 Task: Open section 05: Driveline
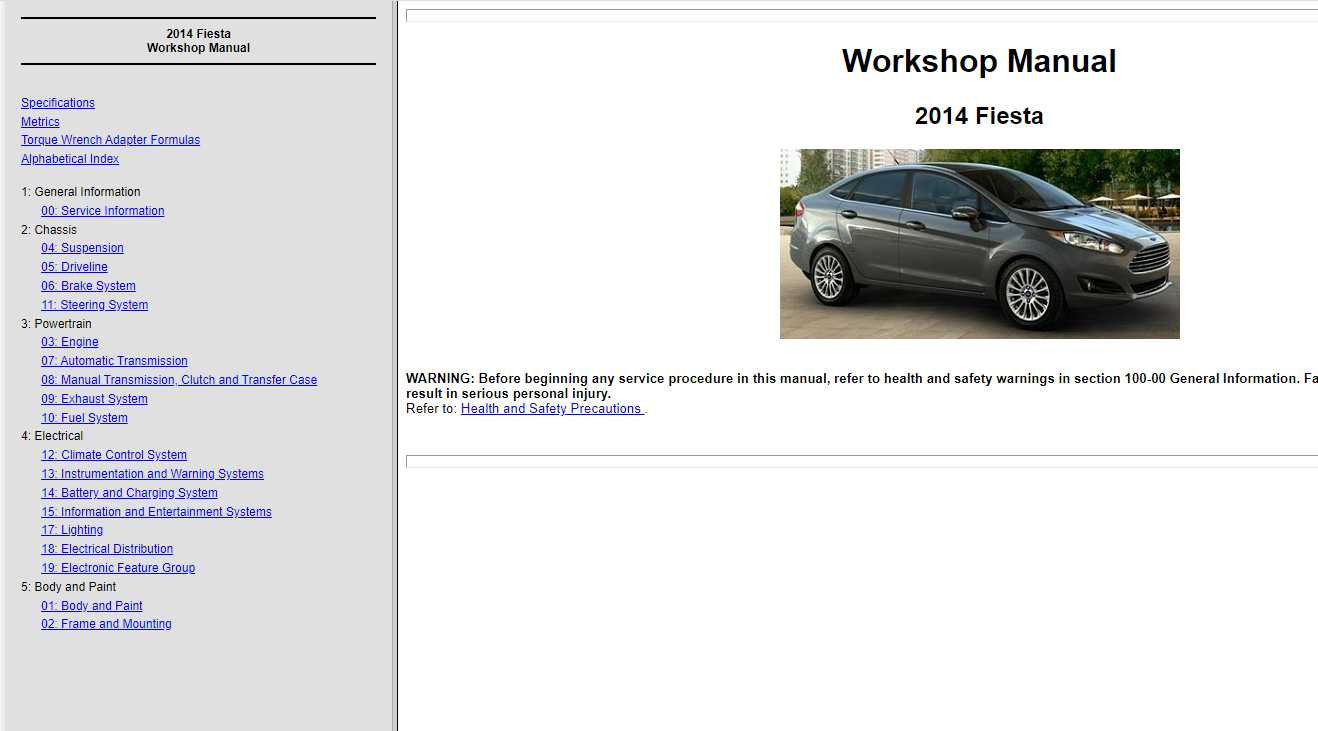click(74, 267)
